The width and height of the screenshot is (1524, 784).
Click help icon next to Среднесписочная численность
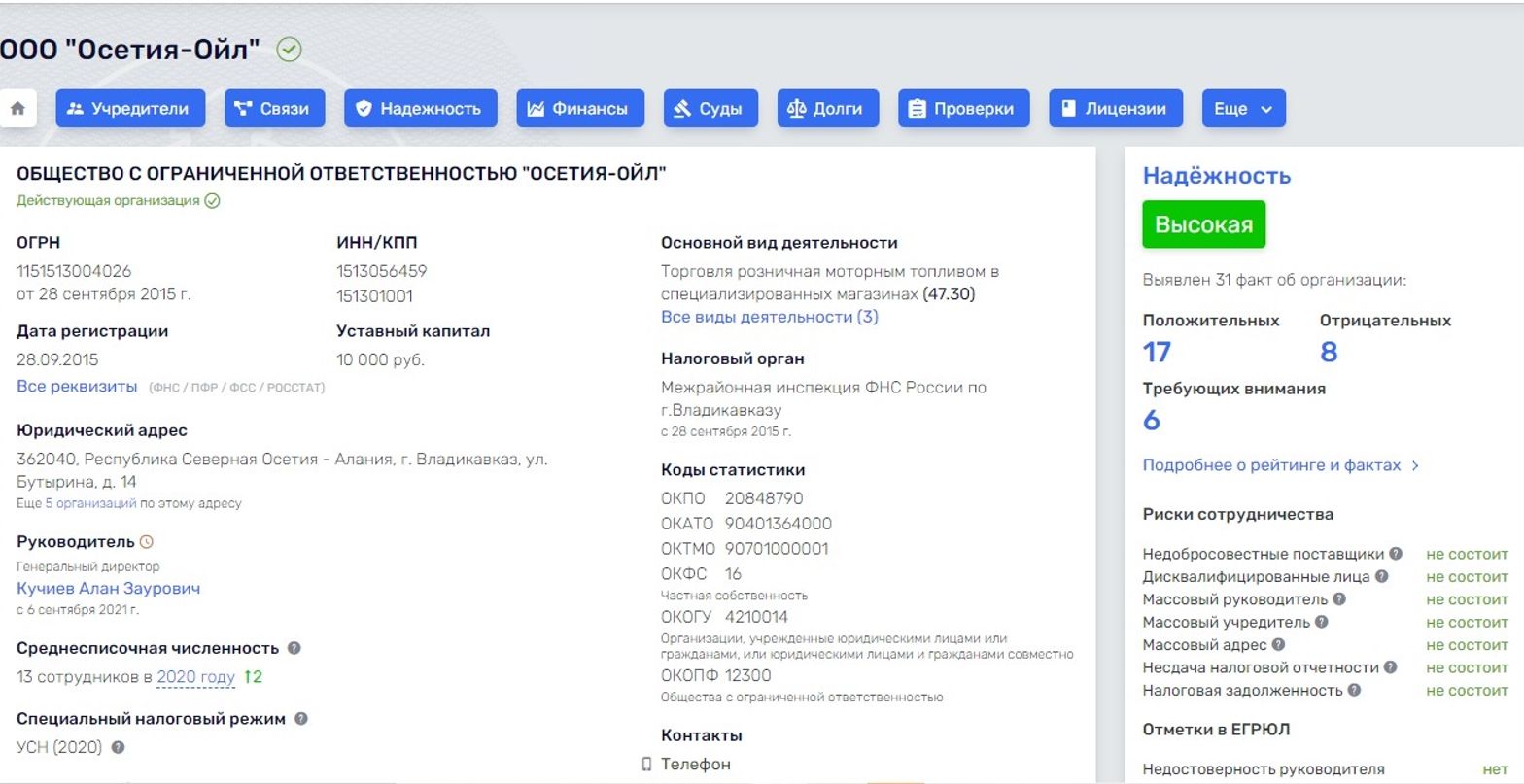click(294, 648)
